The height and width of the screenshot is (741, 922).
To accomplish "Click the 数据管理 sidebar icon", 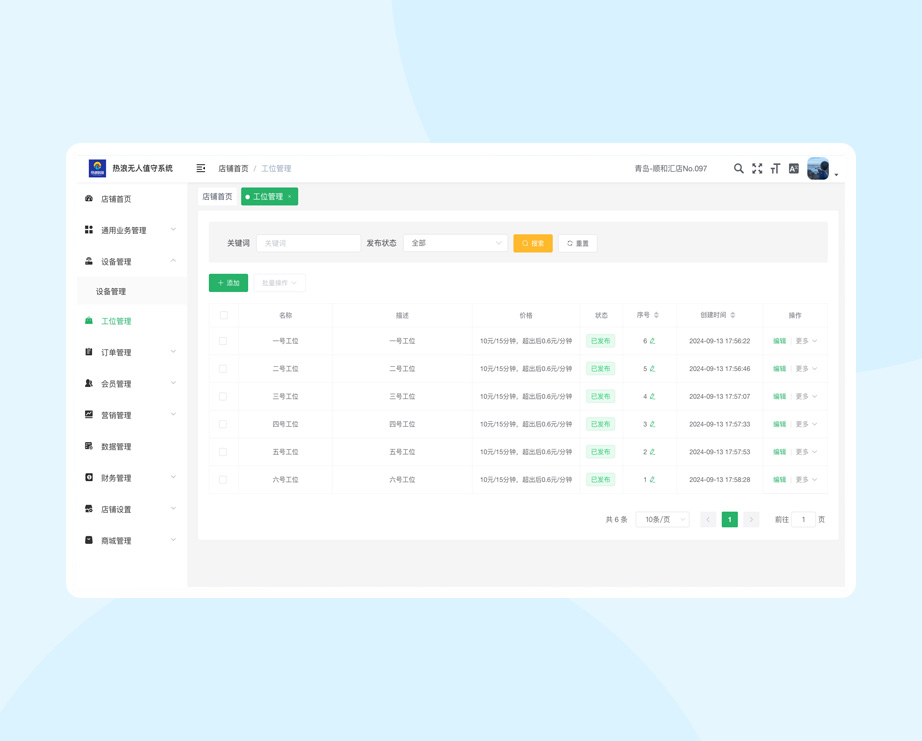I will point(89,446).
